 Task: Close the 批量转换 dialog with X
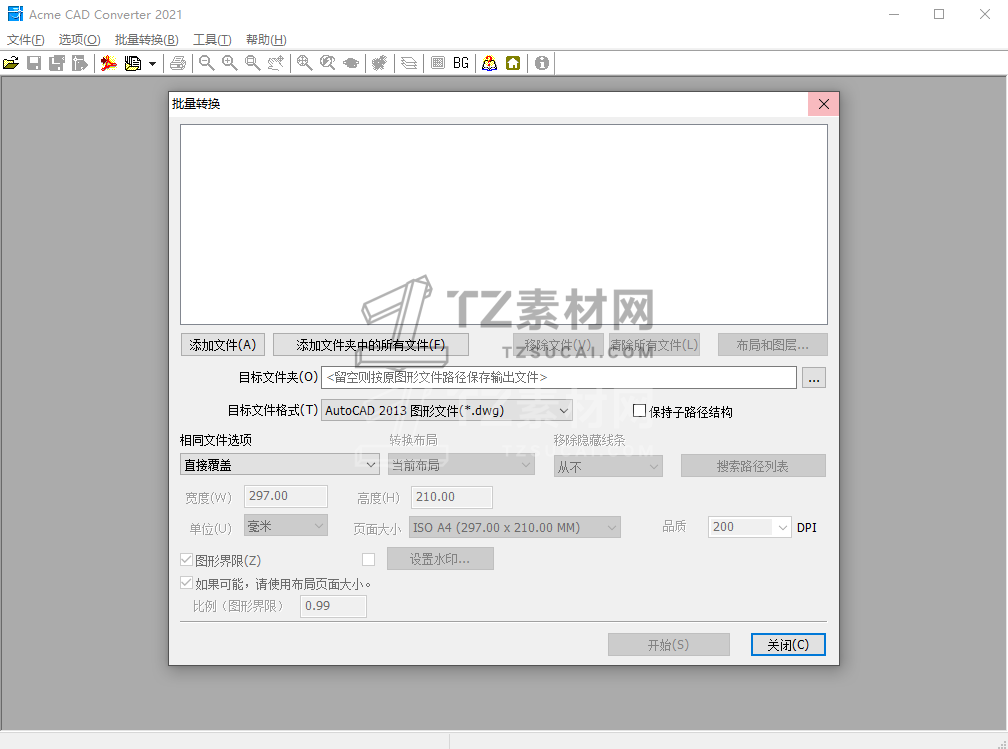[x=824, y=104]
